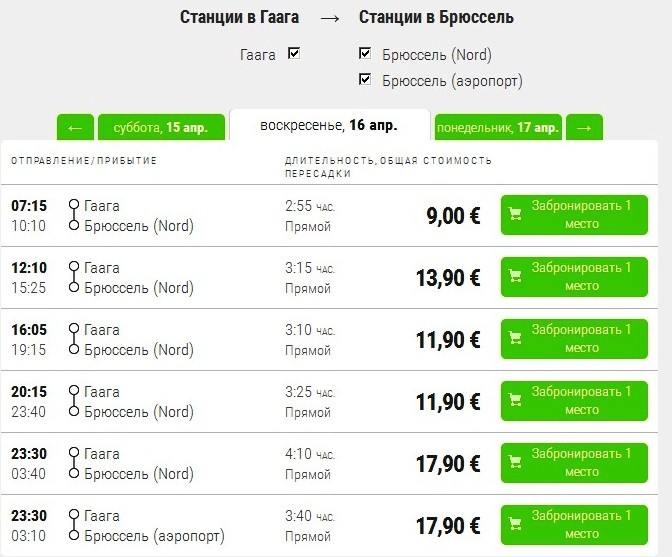Click the previous day left arrow button
Viewport: 672px width, 557px height.
coord(75,128)
